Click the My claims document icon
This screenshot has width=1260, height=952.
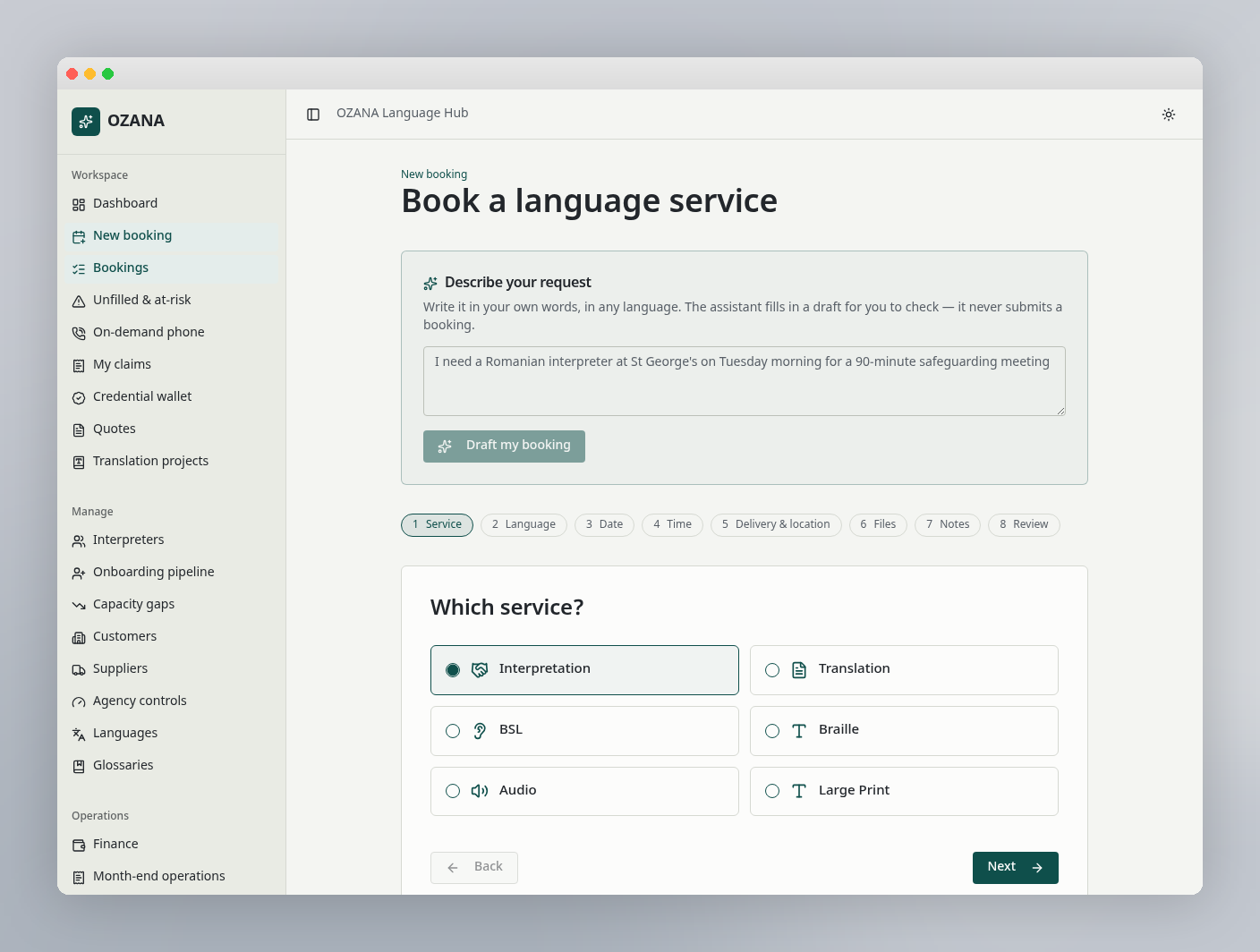(x=79, y=366)
